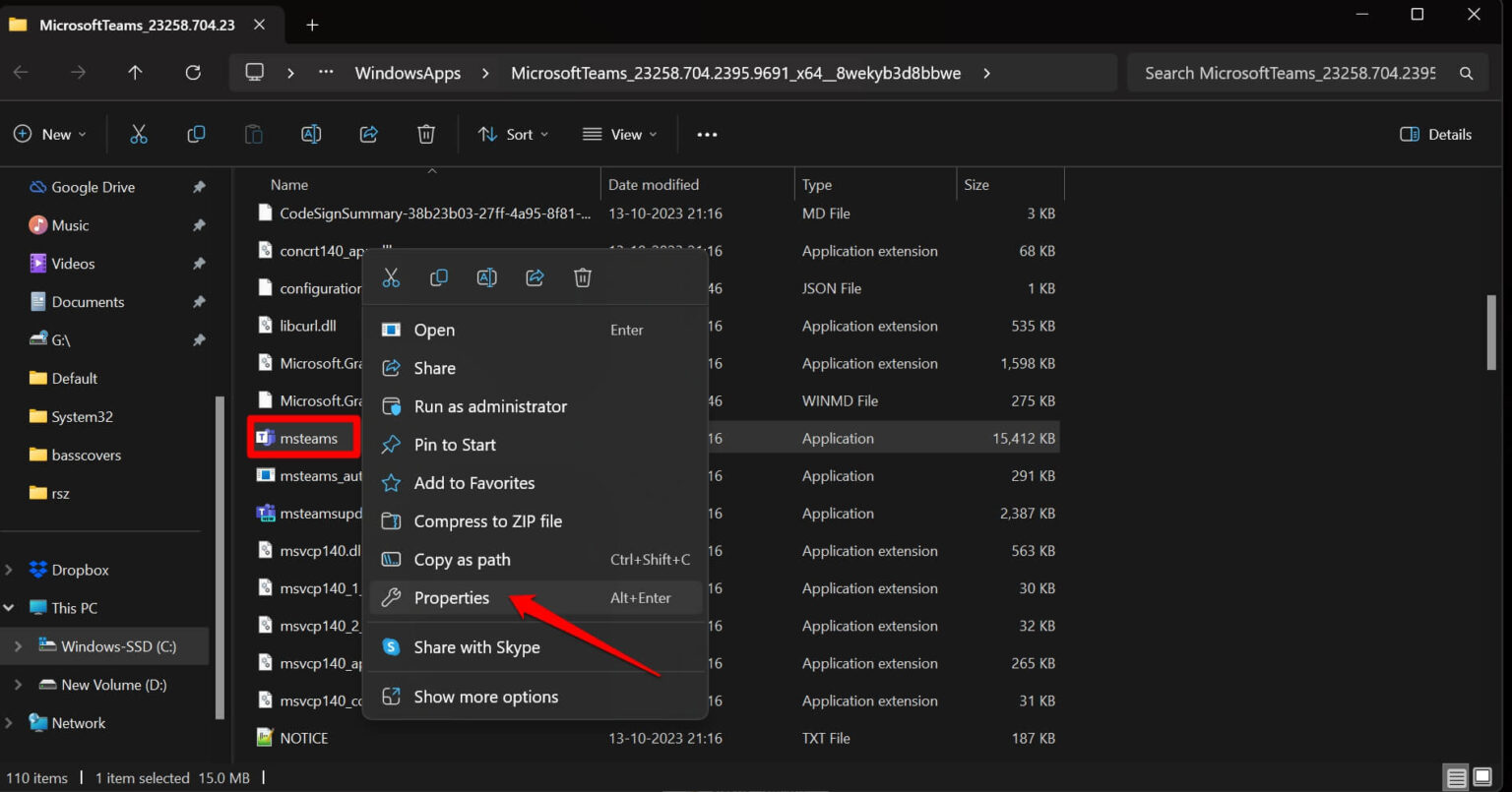Open the View dropdown
The height and width of the screenshot is (792, 1512).
coord(619,134)
